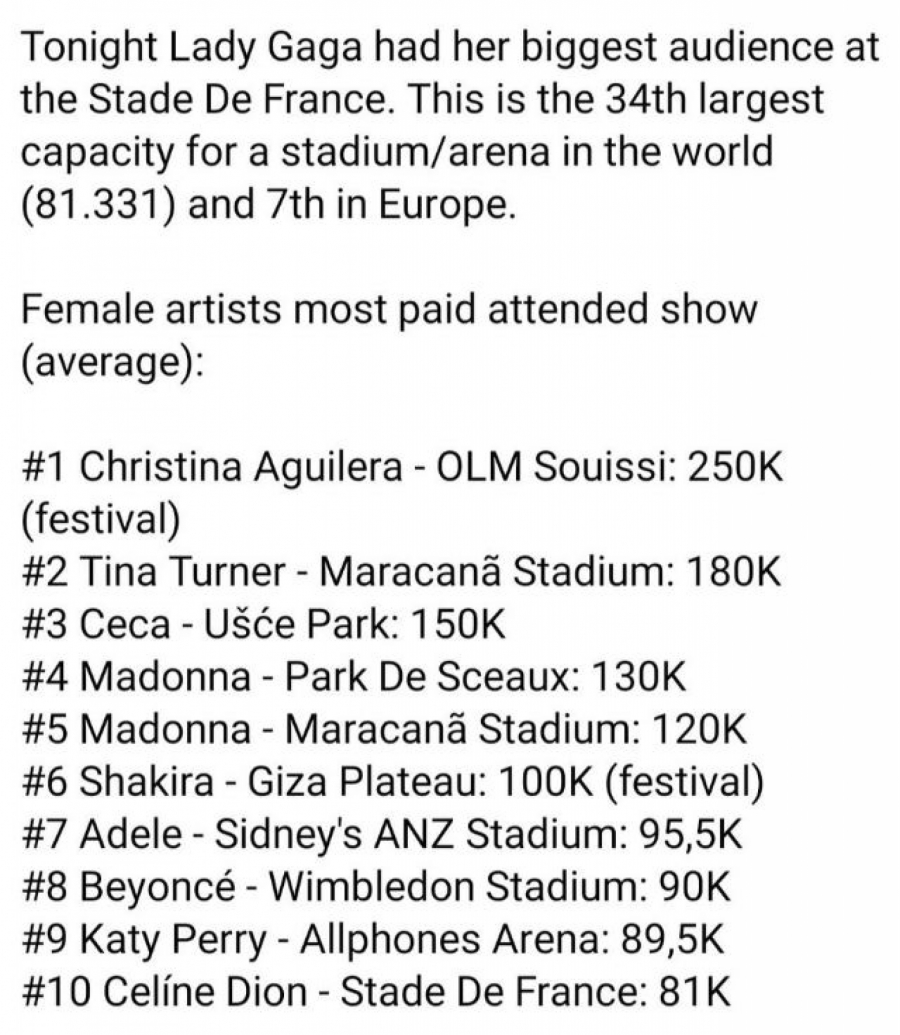Select the #5 Madonna Maracanã Stadium entry

click(382, 729)
